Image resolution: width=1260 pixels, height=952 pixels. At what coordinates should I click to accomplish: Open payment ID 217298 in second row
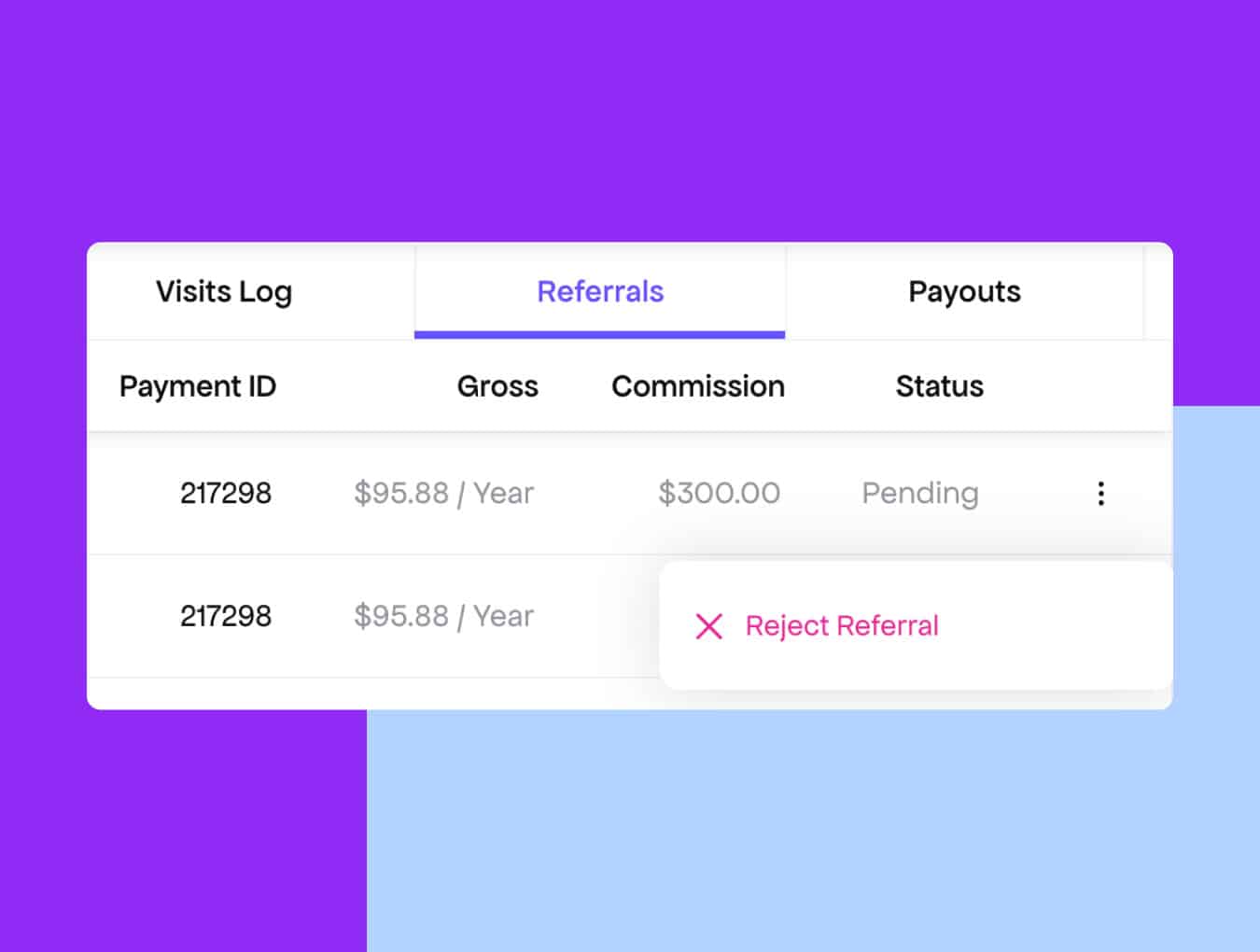point(226,616)
